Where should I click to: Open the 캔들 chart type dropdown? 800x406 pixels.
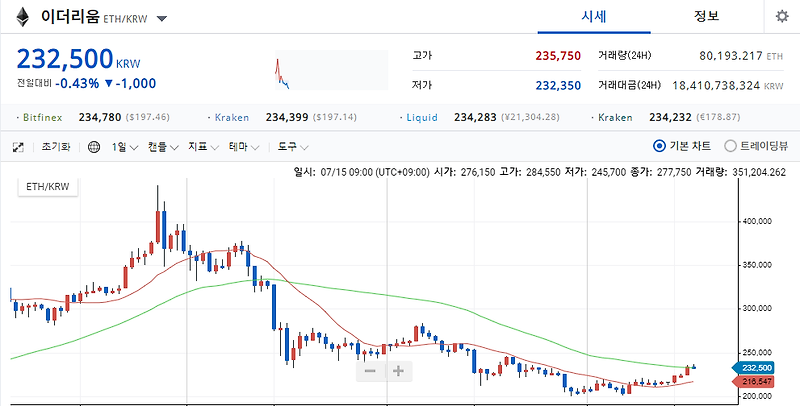[163, 147]
